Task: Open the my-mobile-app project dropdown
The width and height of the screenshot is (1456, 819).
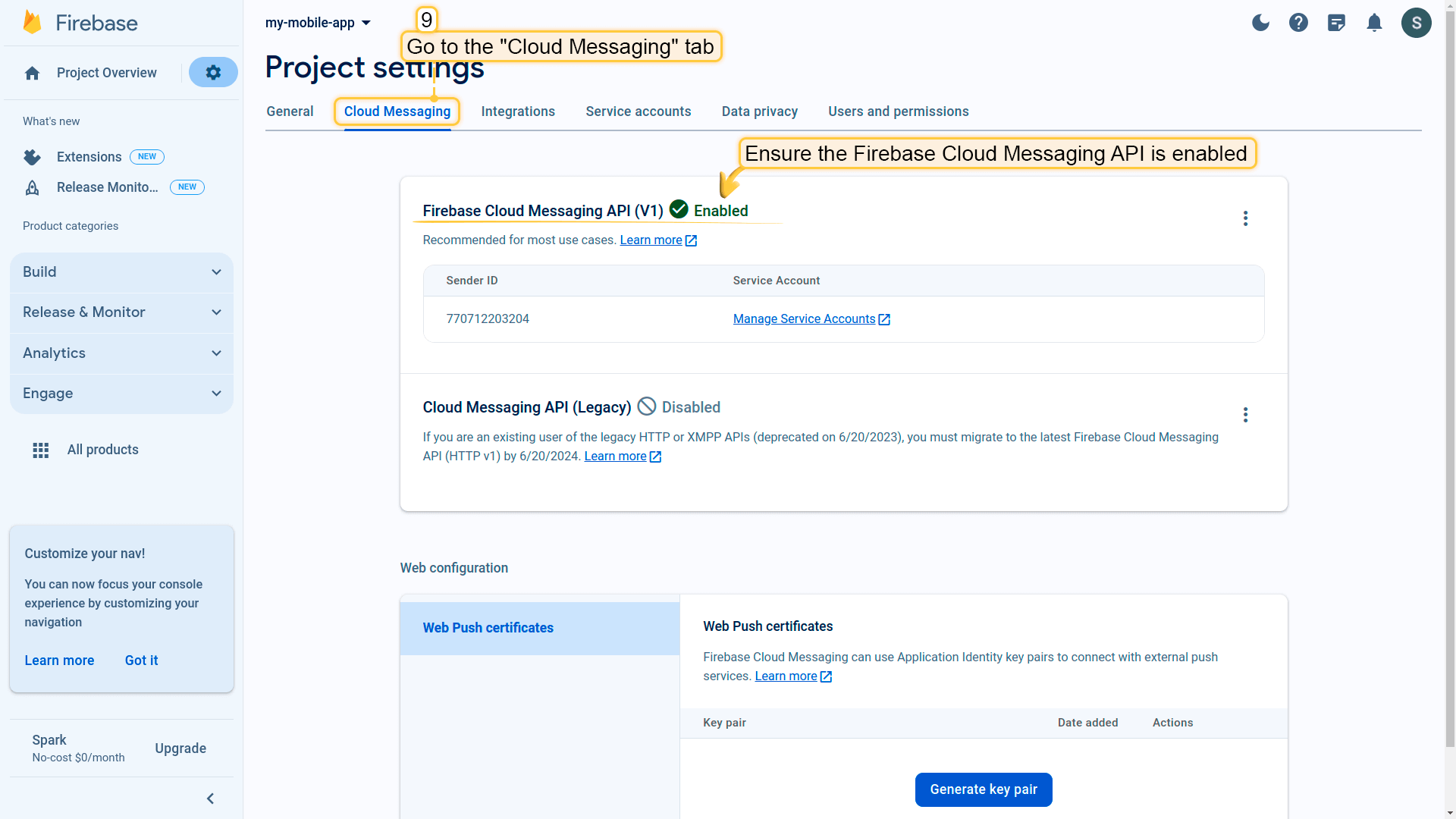Action: point(318,23)
